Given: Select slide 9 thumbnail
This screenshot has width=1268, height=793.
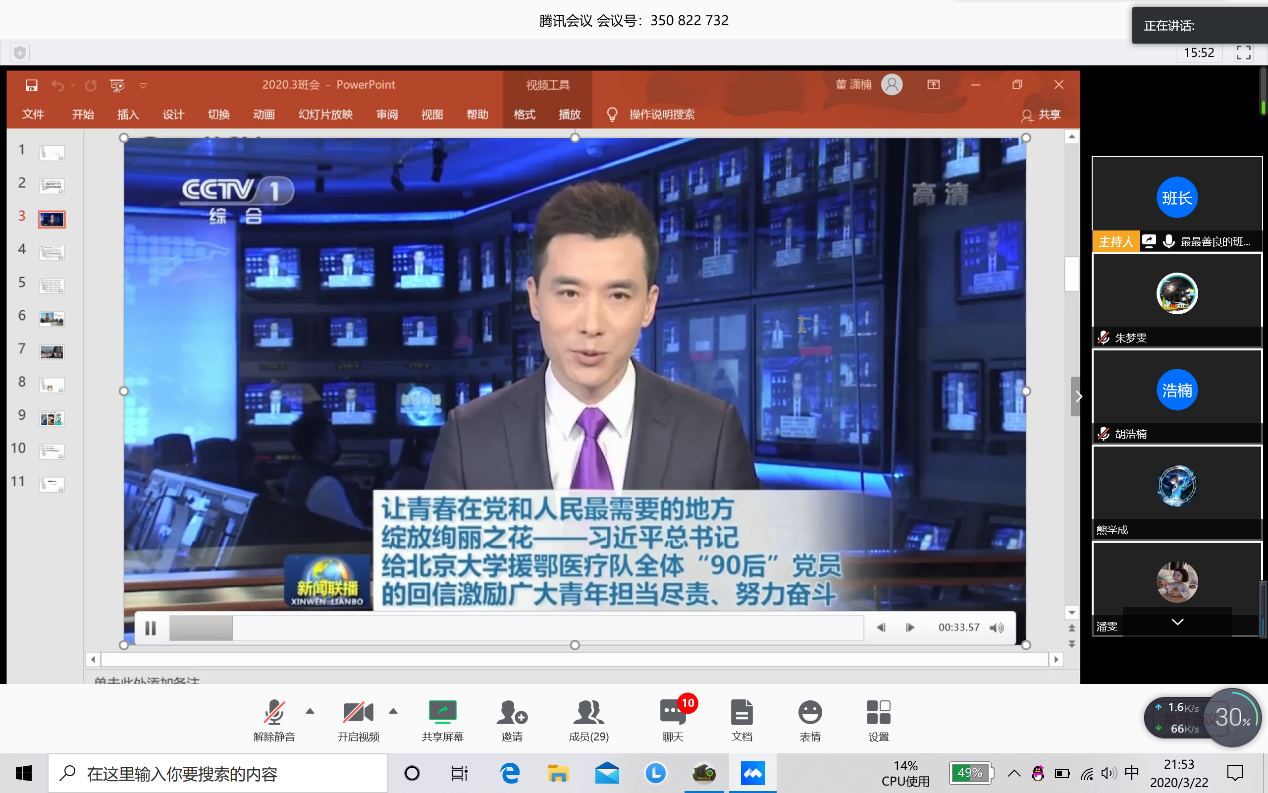Looking at the screenshot, I should [x=52, y=418].
